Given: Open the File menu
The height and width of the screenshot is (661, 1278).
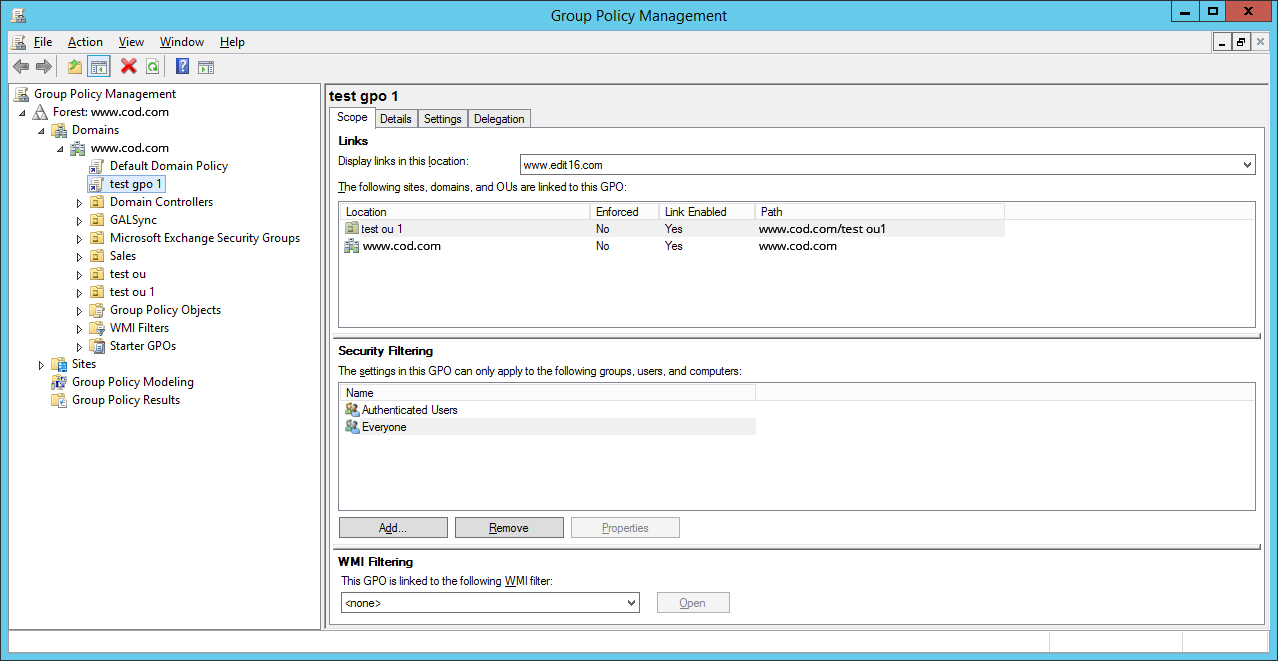Looking at the screenshot, I should tap(43, 42).
